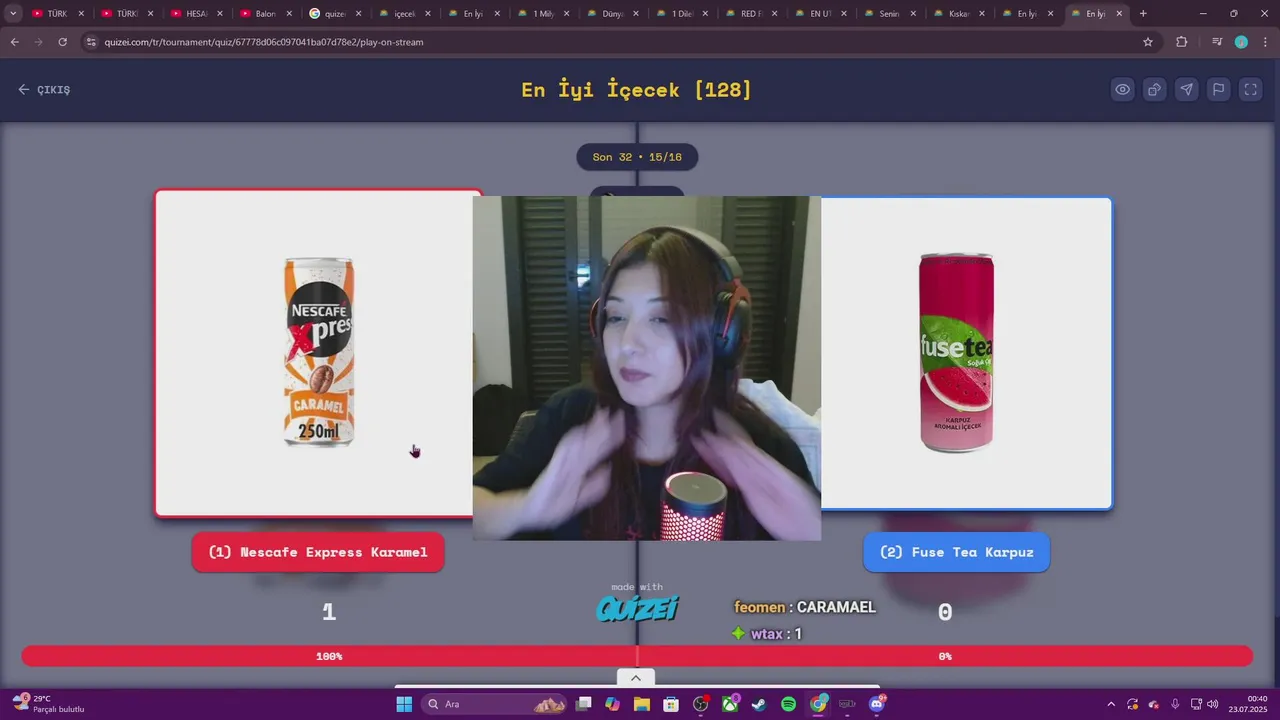
Task: Open Xbox app from taskbar
Action: coord(730,704)
